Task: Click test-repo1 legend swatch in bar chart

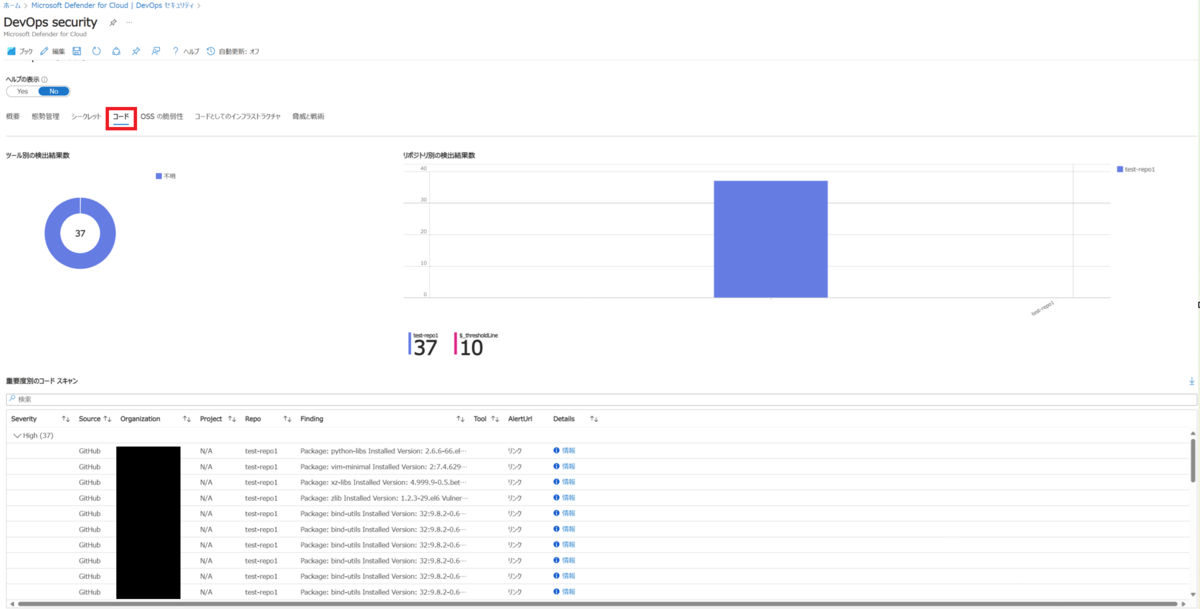Action: [x=1120, y=169]
